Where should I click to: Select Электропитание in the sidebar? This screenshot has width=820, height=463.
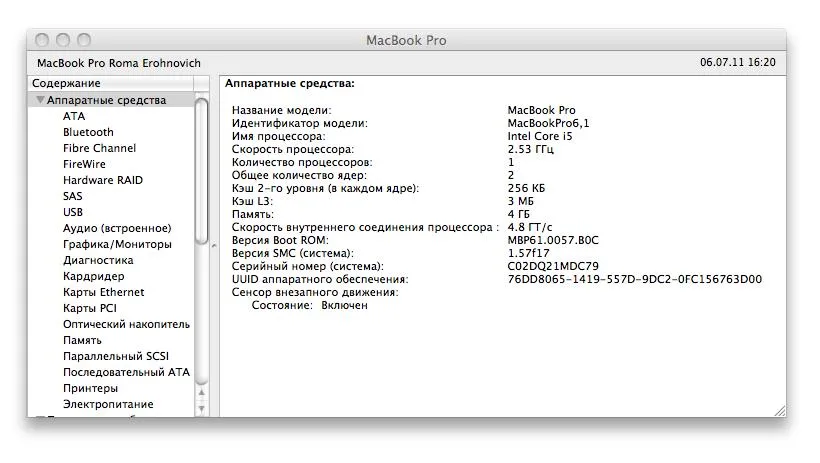(108, 404)
